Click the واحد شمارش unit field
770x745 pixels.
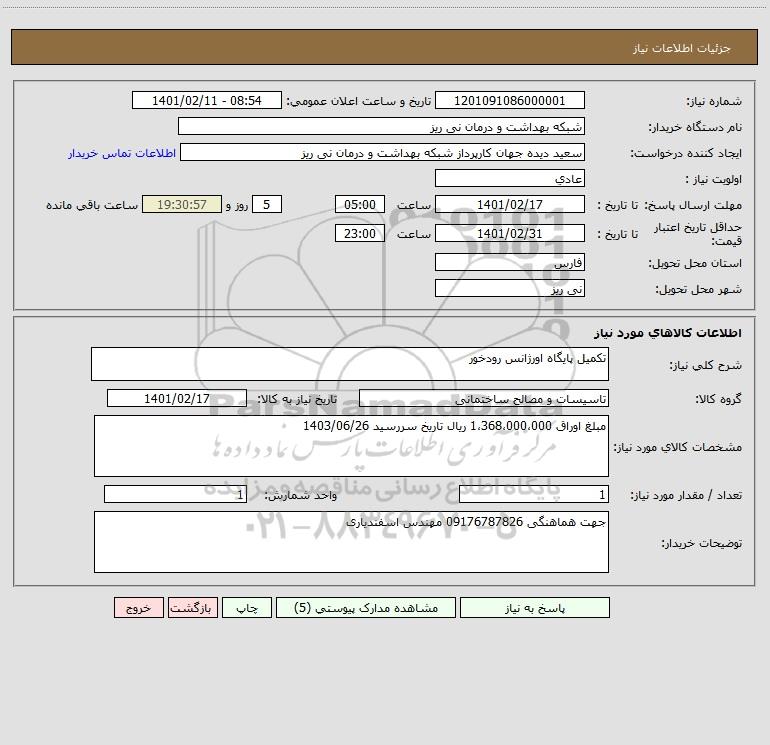click(175, 494)
